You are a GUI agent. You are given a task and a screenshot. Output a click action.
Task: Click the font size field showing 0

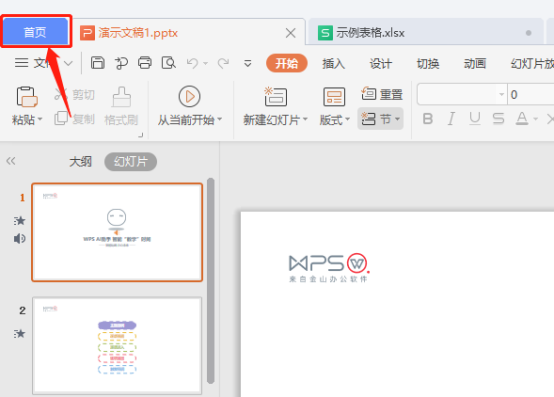click(x=531, y=94)
